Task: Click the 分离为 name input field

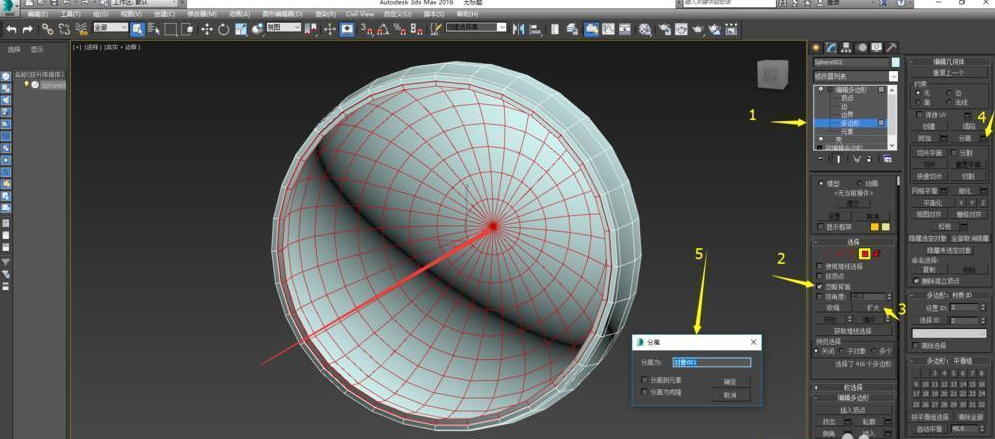Action: (x=710, y=362)
